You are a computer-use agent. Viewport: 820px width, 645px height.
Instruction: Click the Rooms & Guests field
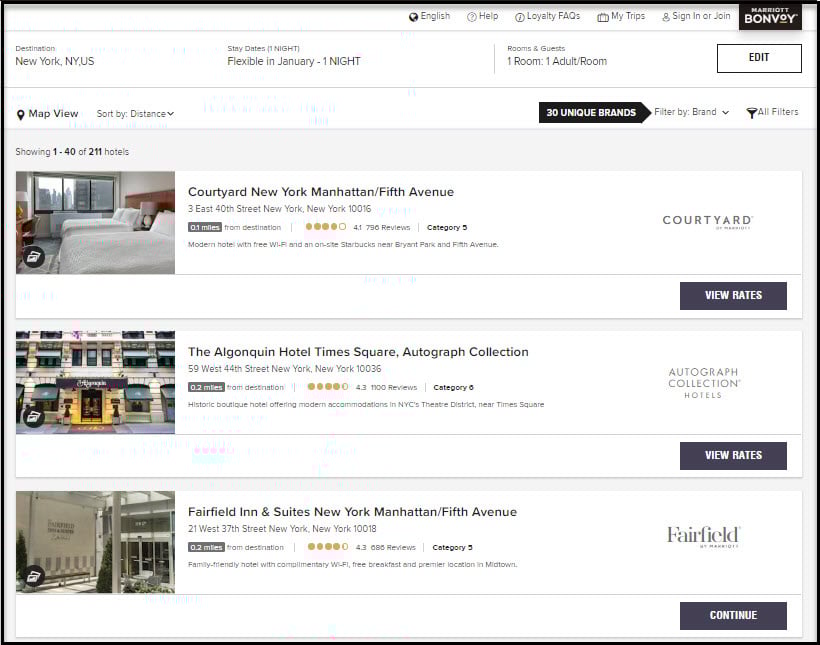(557, 56)
